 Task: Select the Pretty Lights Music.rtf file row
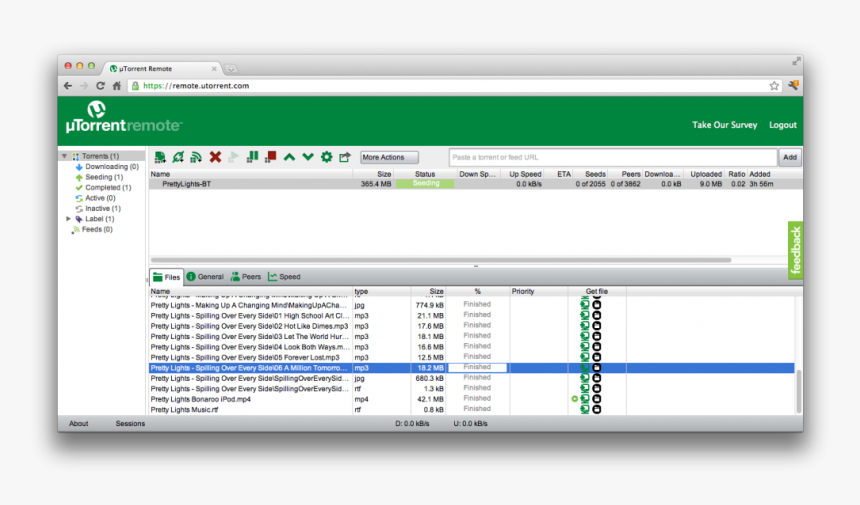[472, 410]
